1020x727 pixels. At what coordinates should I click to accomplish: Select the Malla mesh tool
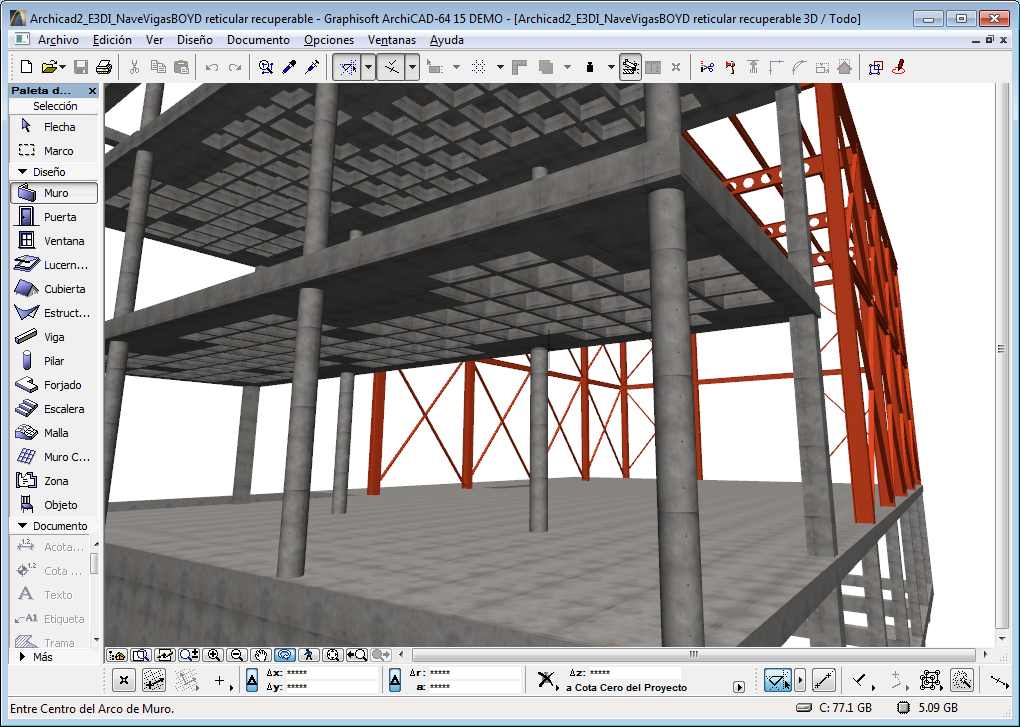[54, 433]
